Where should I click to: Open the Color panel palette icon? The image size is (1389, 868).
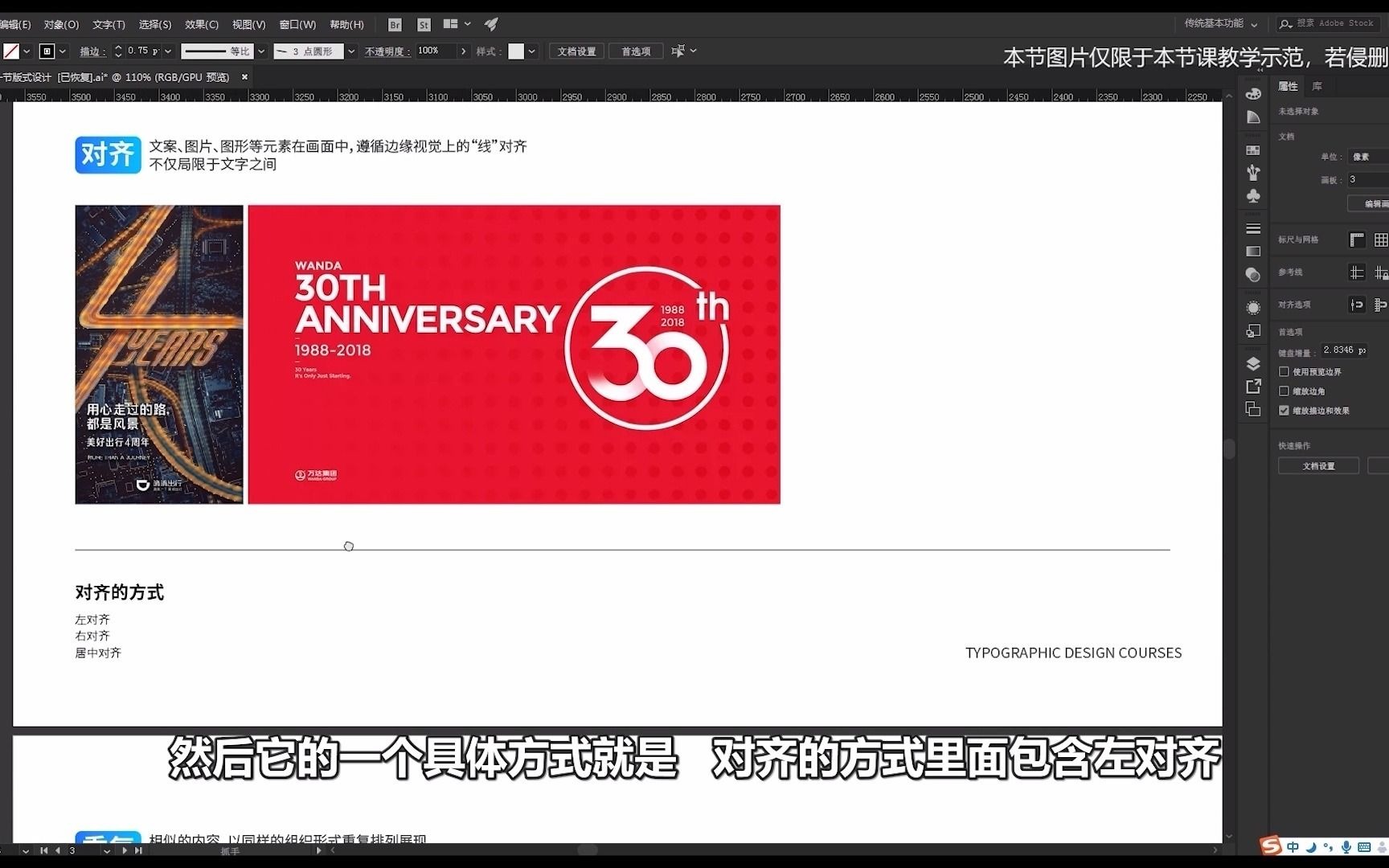1252,93
